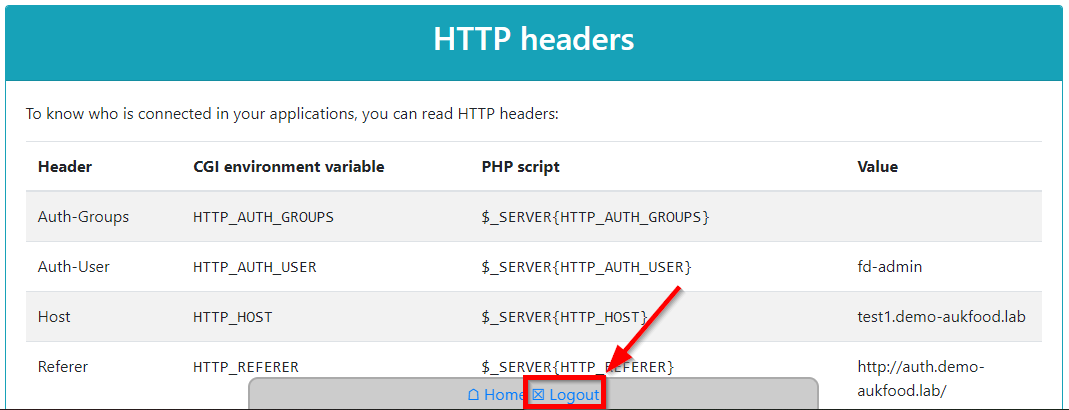Select the "Referer" header cell
This screenshot has width=1069, height=410.
point(63,367)
